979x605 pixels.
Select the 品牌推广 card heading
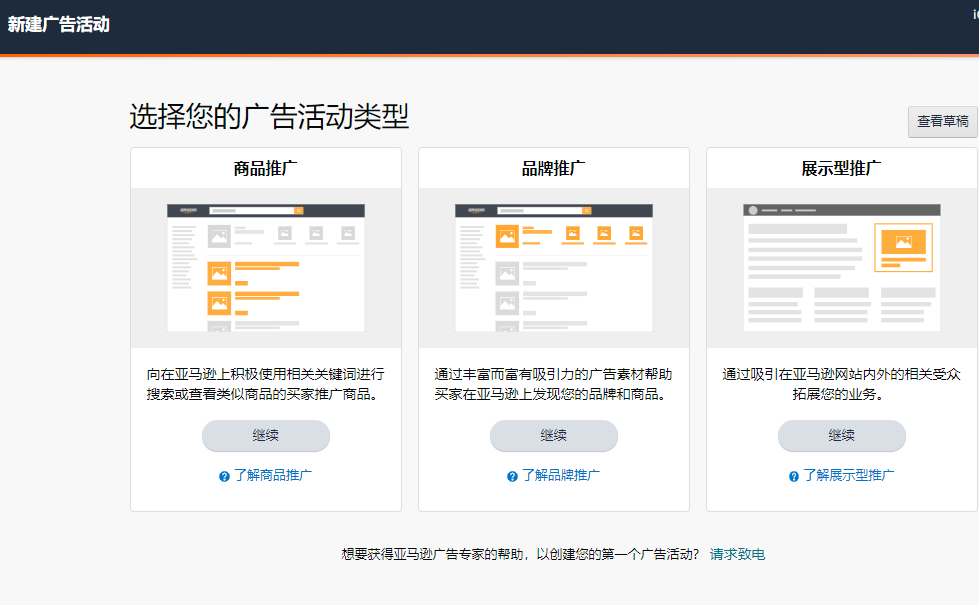554,168
